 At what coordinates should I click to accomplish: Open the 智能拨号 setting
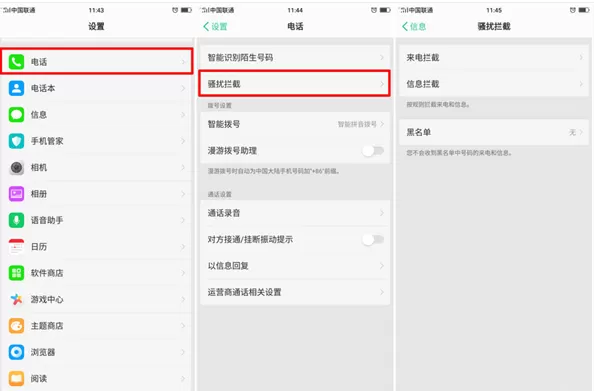coord(295,124)
